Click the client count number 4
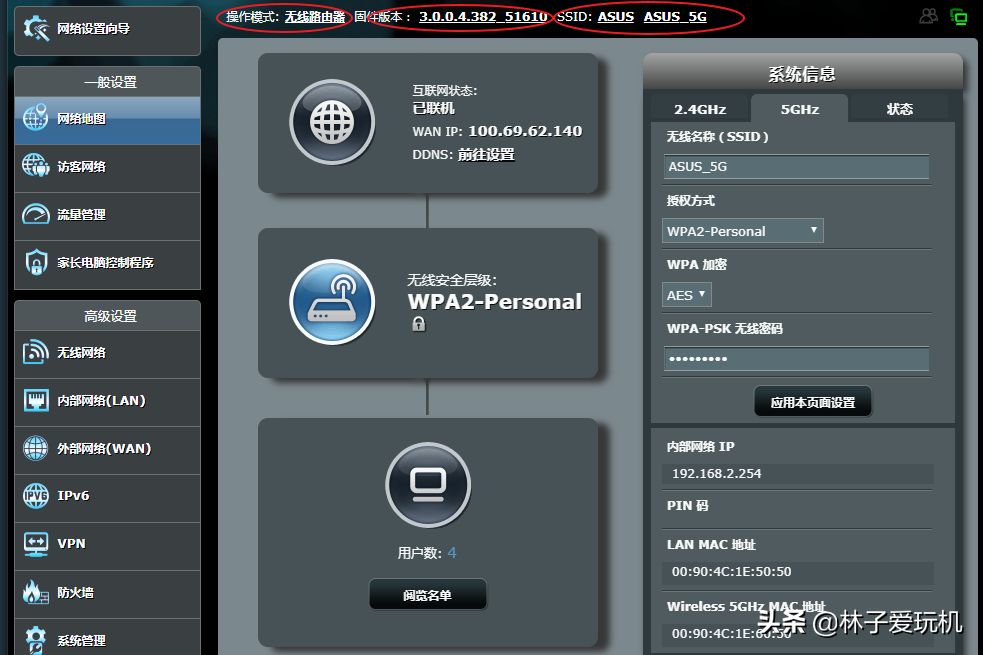 tap(452, 553)
